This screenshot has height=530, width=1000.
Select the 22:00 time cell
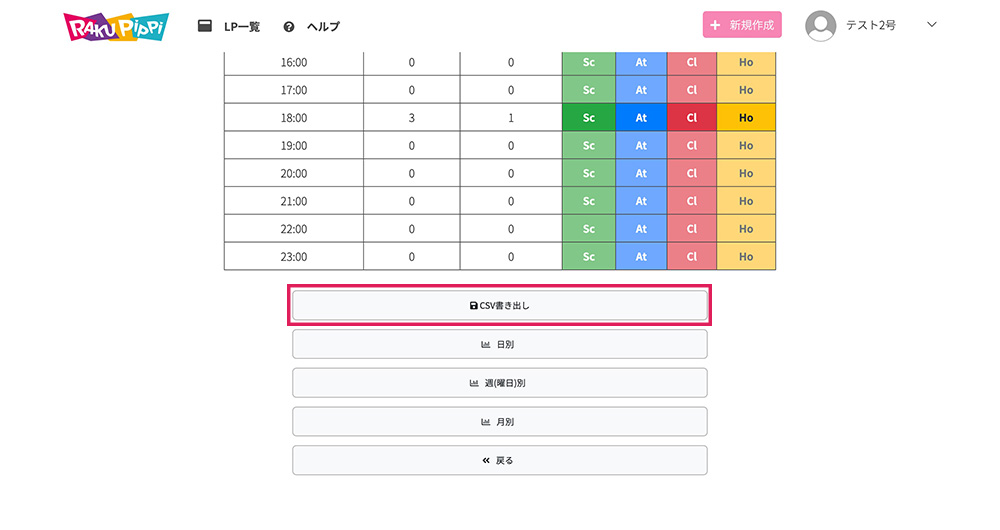[x=294, y=229]
